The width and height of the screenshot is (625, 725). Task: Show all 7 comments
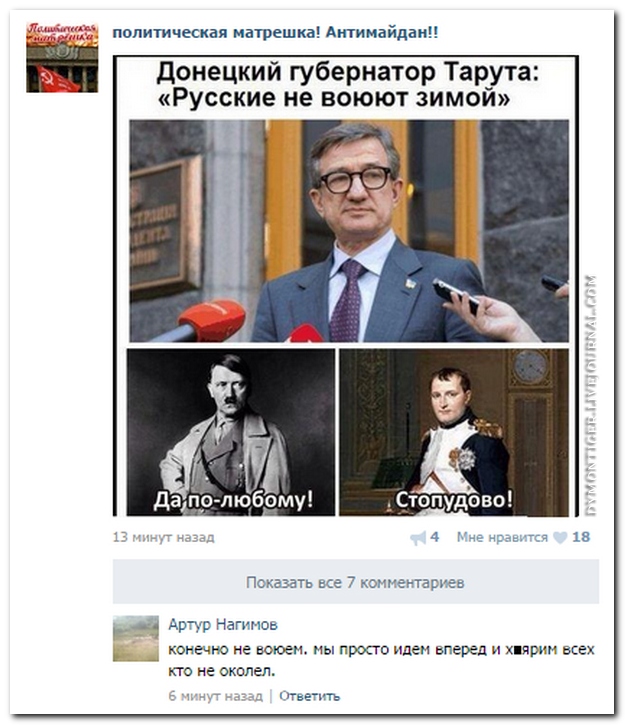(355, 582)
